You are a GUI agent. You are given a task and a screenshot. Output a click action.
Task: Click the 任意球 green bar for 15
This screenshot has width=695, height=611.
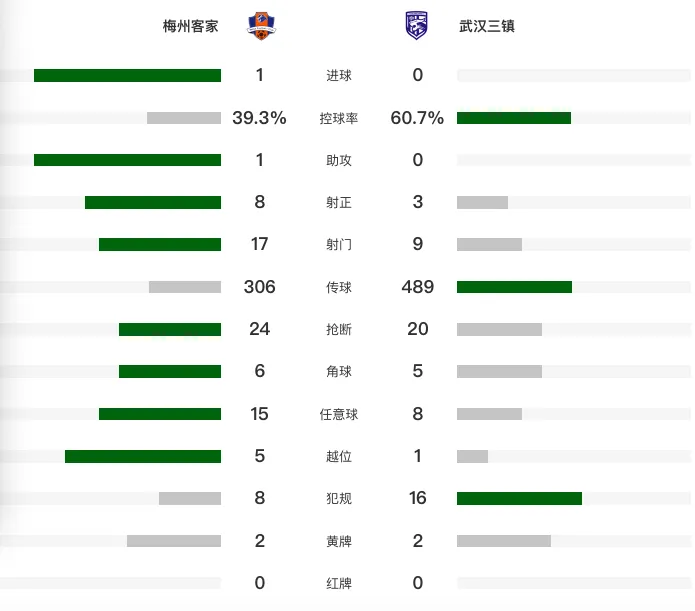click(160, 414)
